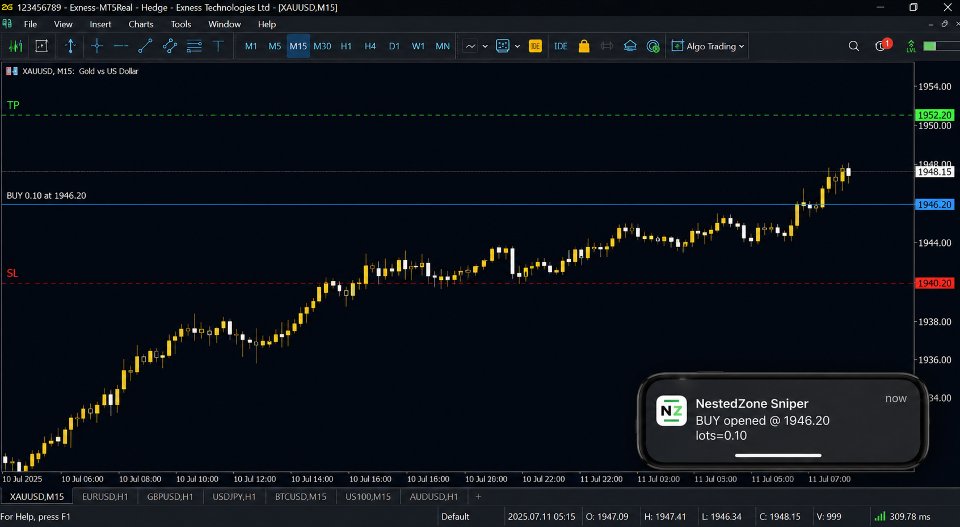Open the search magnifier in toolbar
The width and height of the screenshot is (960, 527).
[853, 46]
